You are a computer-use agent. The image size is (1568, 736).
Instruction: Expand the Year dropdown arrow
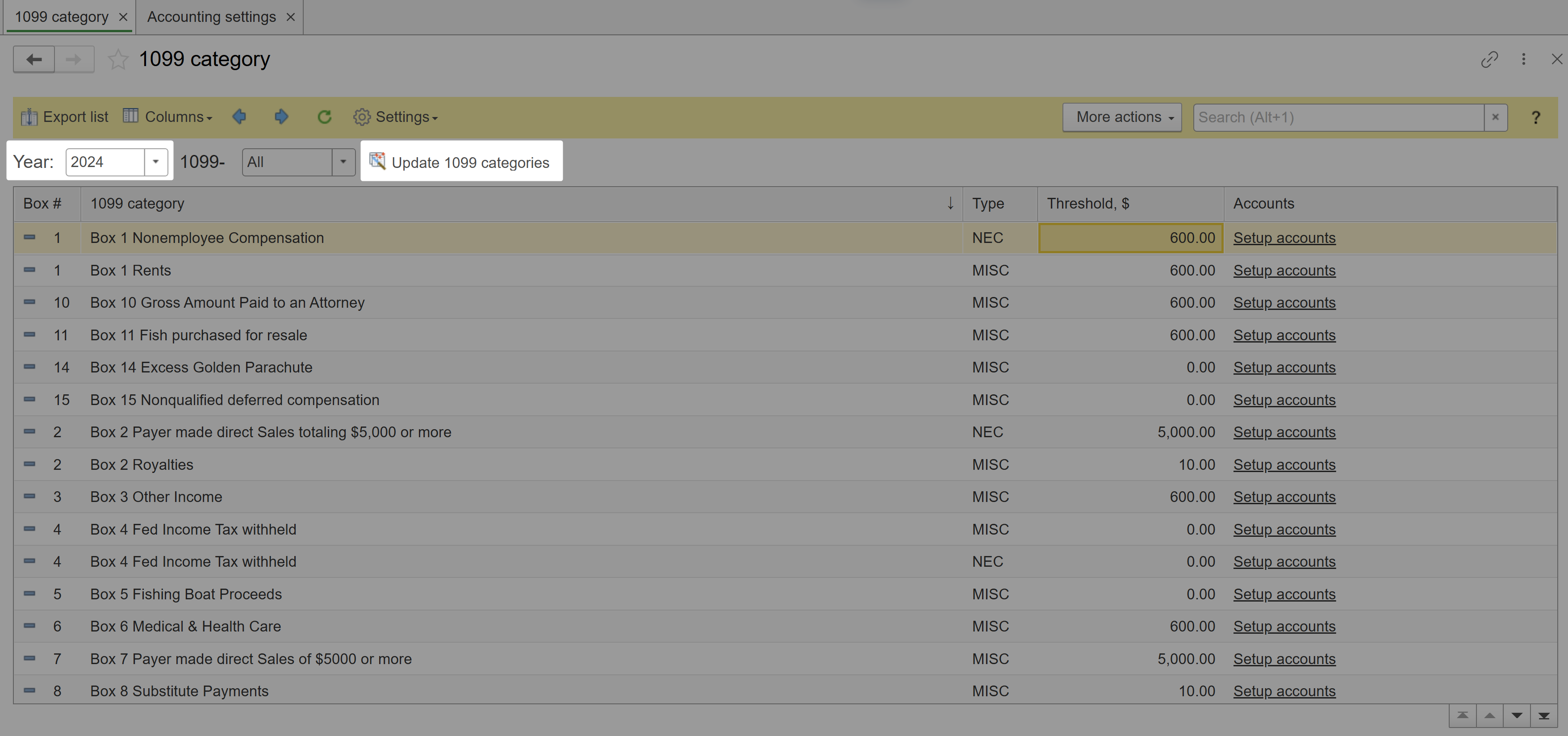click(x=156, y=162)
